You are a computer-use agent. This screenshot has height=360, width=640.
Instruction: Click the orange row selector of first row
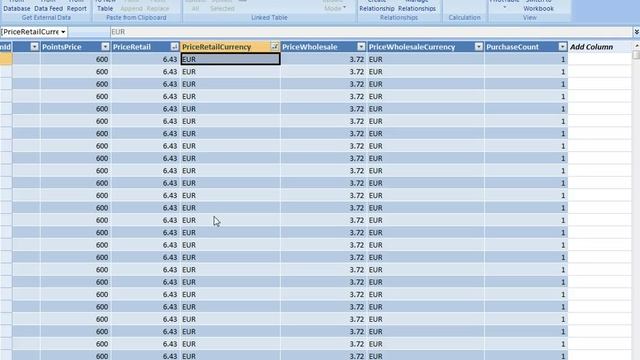[x=6, y=59]
